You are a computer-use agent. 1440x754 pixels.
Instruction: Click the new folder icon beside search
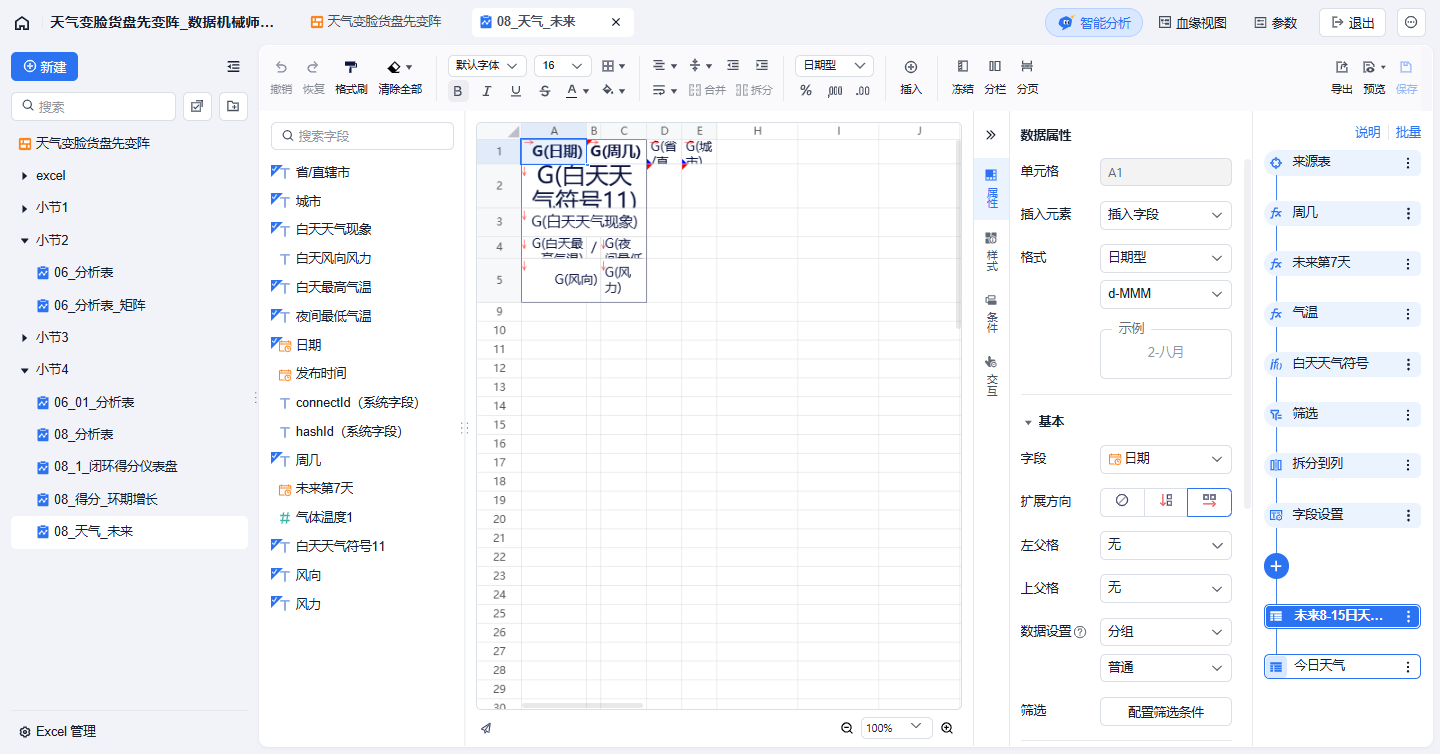[232, 106]
